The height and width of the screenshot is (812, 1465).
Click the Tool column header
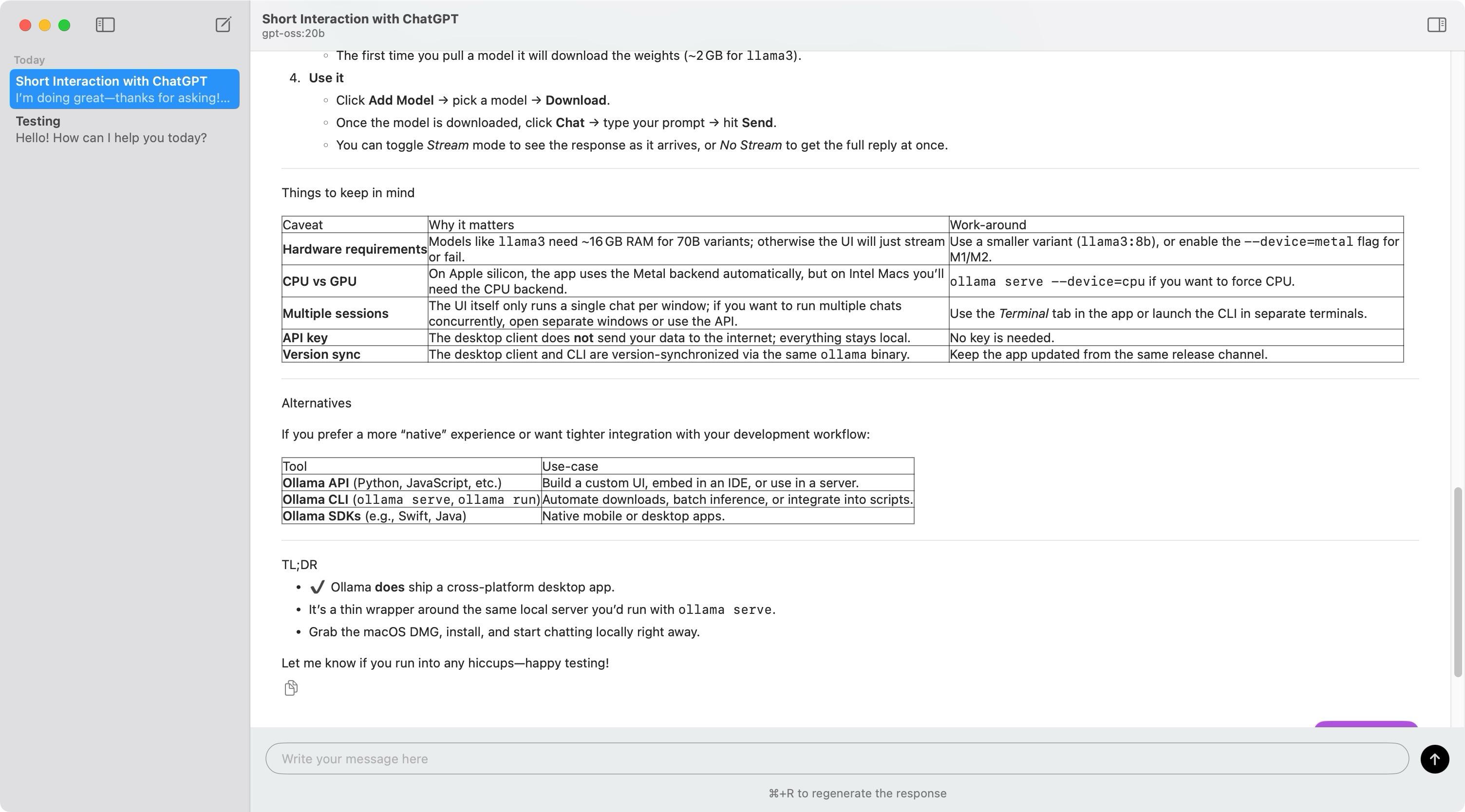411,466
